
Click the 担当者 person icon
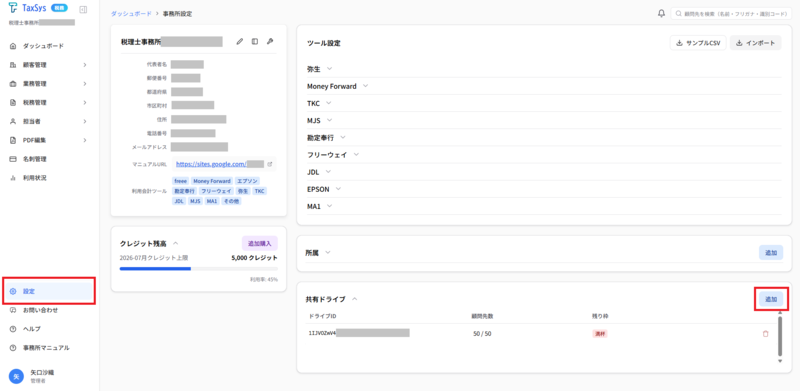click(13, 121)
